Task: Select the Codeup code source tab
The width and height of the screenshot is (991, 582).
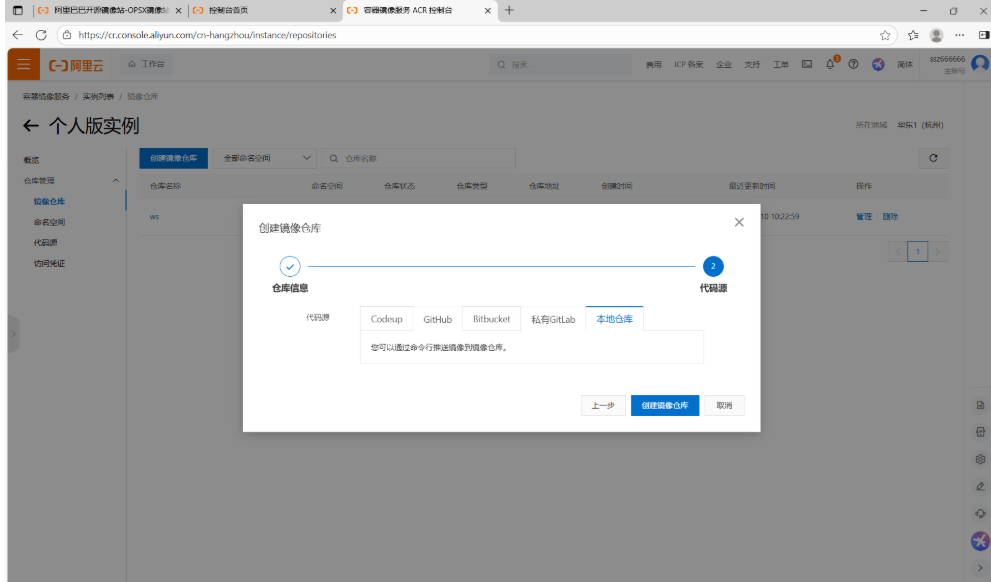Action: click(386, 319)
